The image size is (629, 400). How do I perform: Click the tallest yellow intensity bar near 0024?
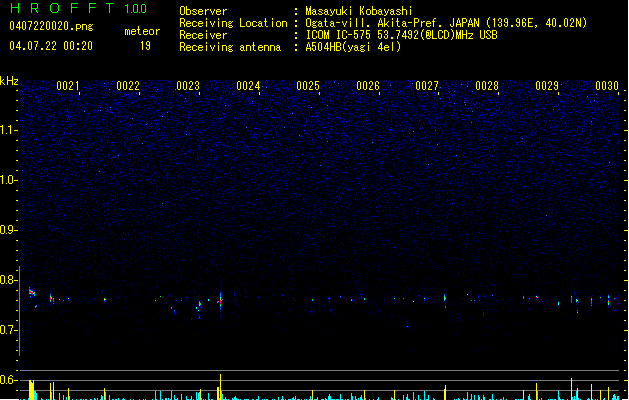[x=220, y=387]
